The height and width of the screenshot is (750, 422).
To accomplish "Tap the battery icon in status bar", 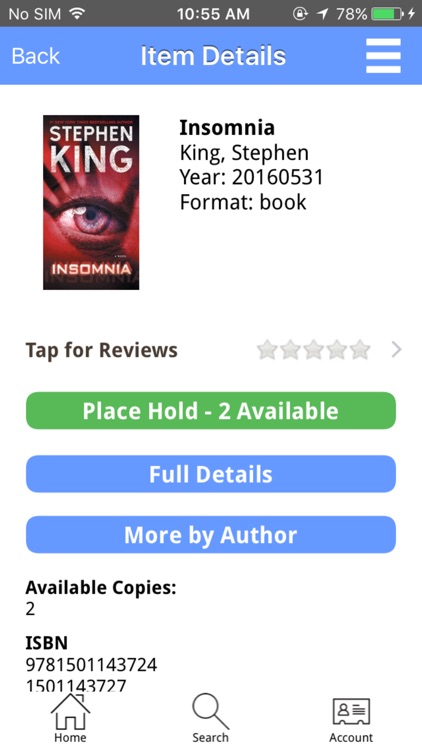I will 387,14.
